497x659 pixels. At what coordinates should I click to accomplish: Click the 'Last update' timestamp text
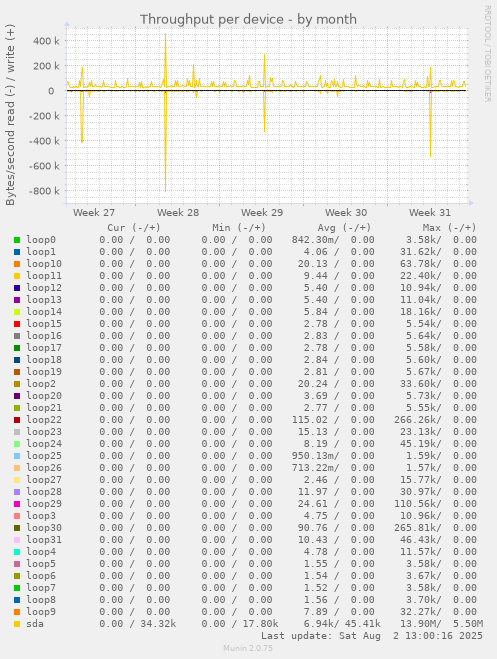point(372,636)
